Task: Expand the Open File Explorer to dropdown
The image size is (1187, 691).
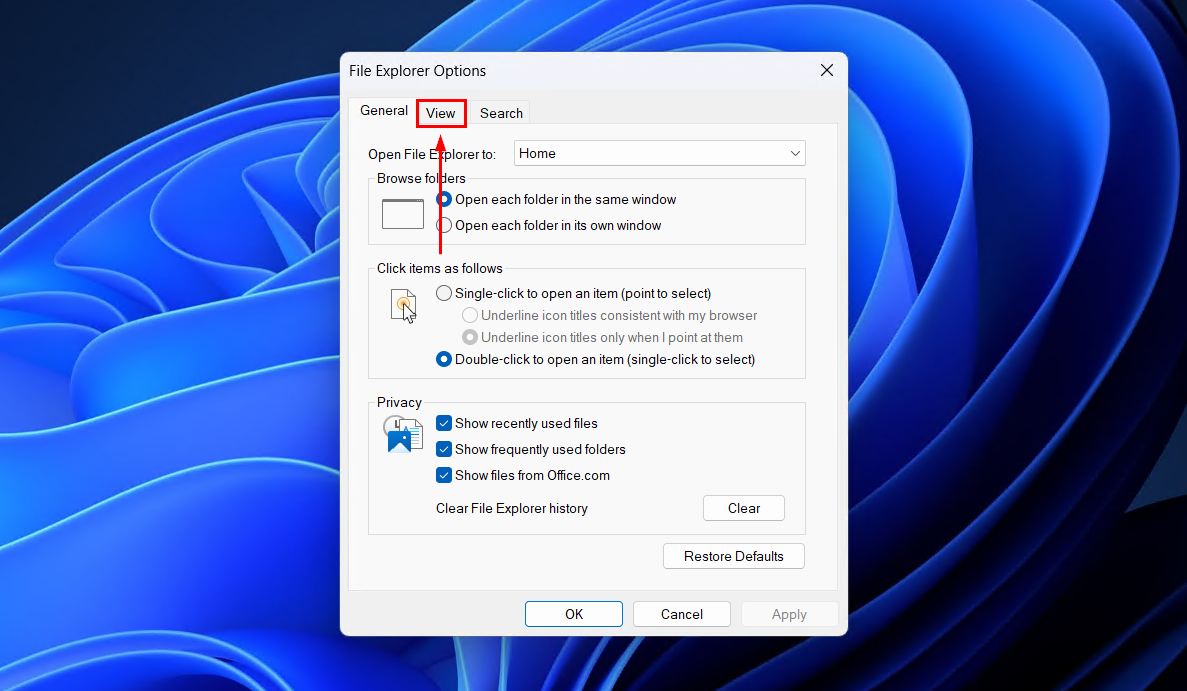Action: click(659, 153)
